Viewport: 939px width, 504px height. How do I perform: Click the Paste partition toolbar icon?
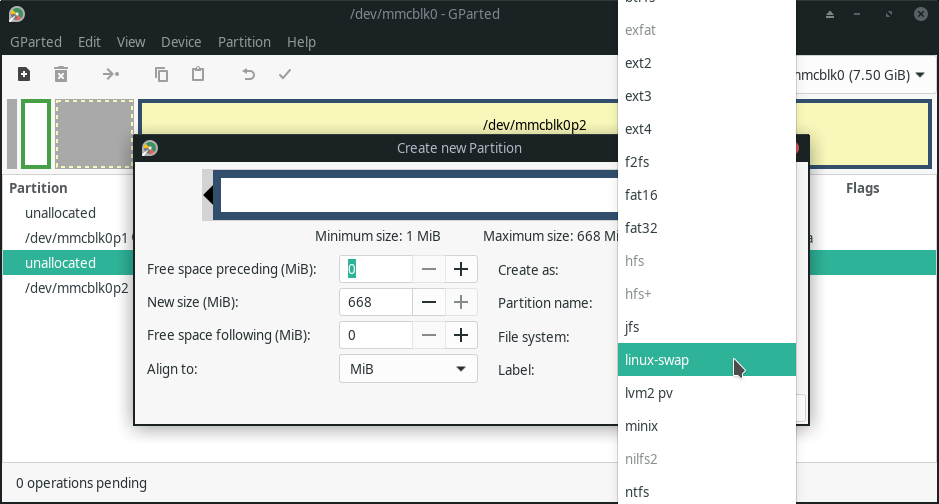point(198,74)
